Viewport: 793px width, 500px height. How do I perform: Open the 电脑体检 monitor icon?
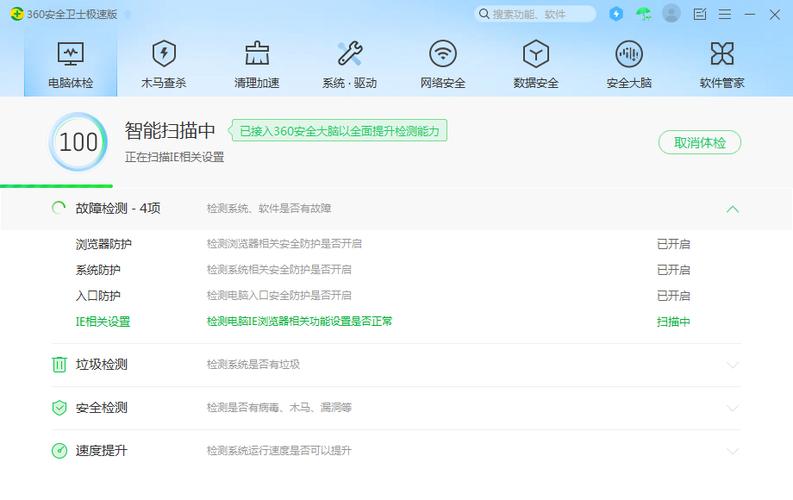(71, 54)
